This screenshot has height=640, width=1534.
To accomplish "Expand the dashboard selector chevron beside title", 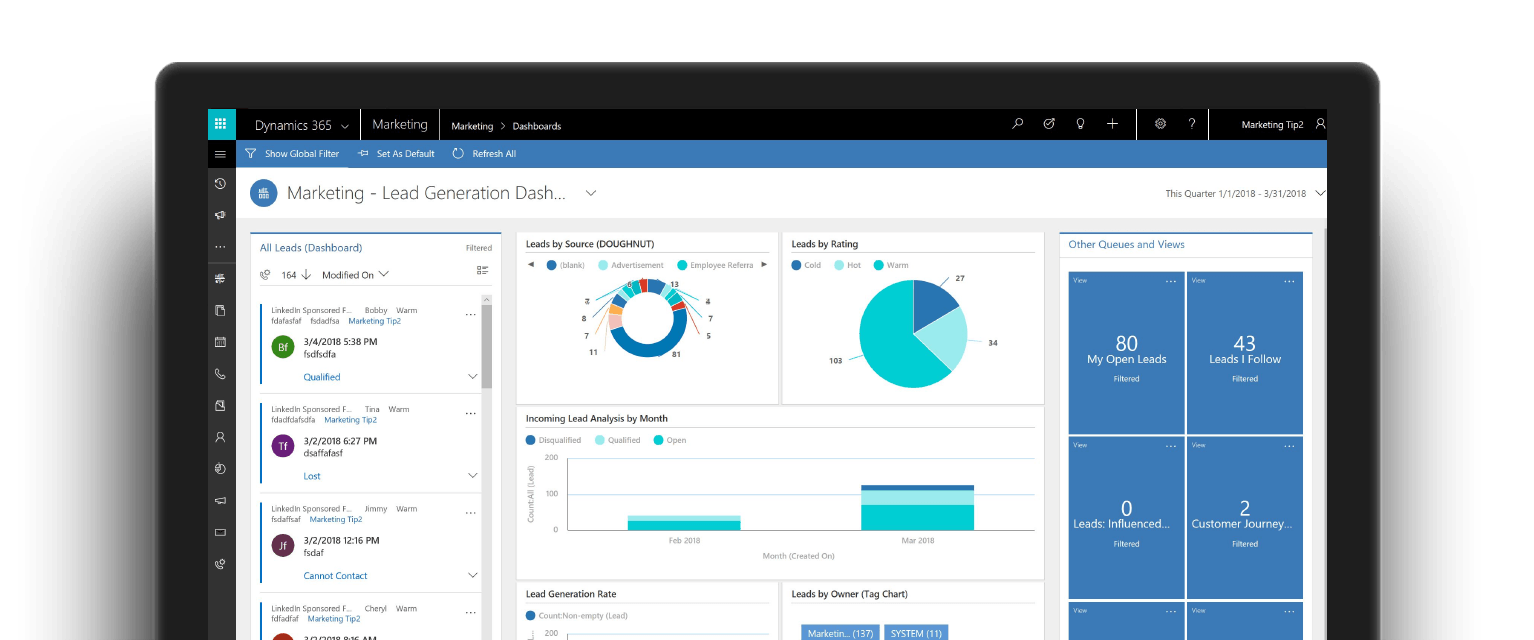I will pyautogui.click(x=591, y=193).
